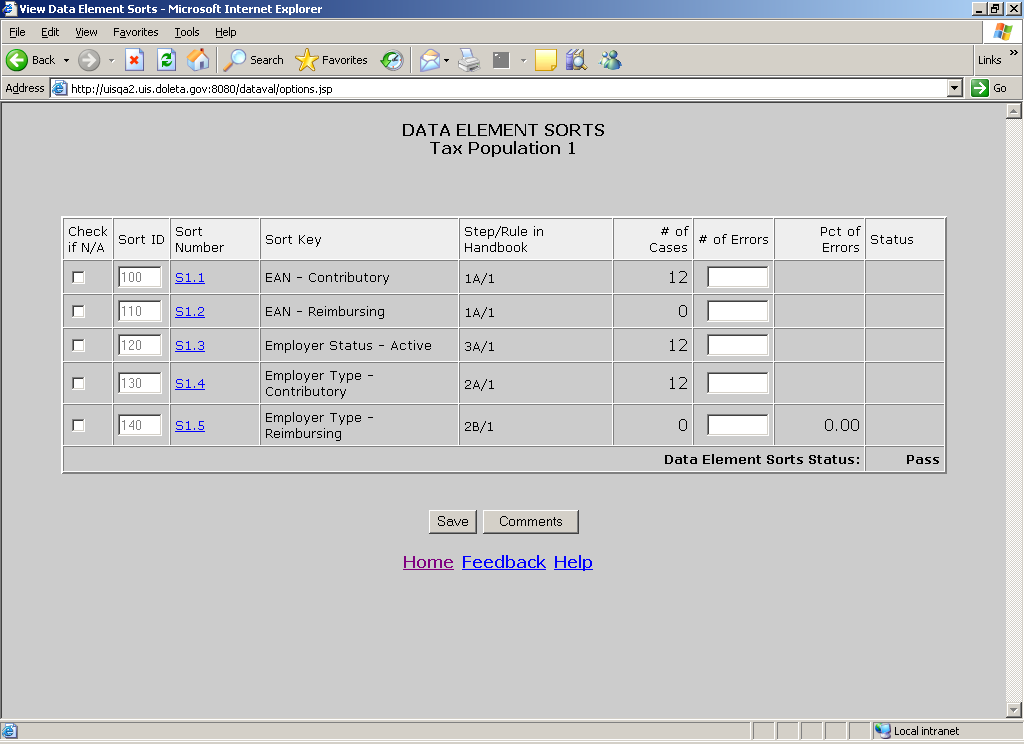
Task: Expand the Mail icon dropdown arrow
Action: tap(447, 60)
